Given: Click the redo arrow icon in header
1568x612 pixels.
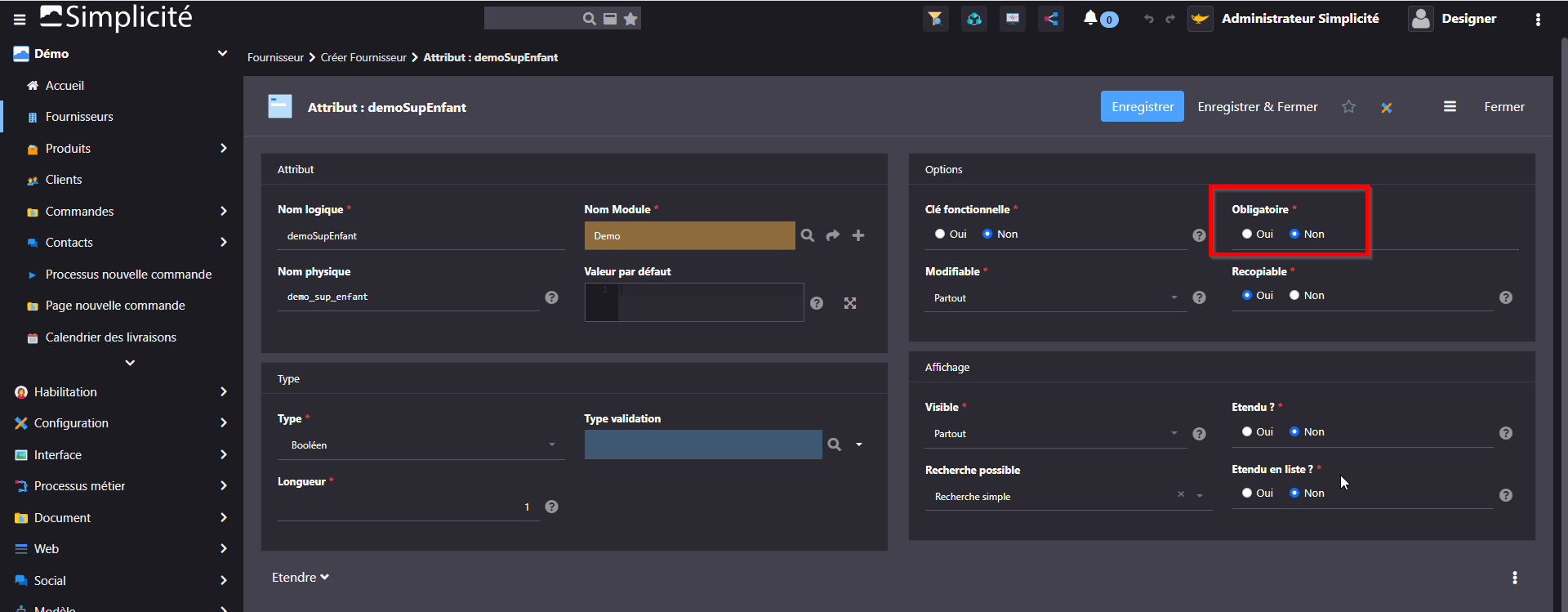Looking at the screenshot, I should [1170, 19].
